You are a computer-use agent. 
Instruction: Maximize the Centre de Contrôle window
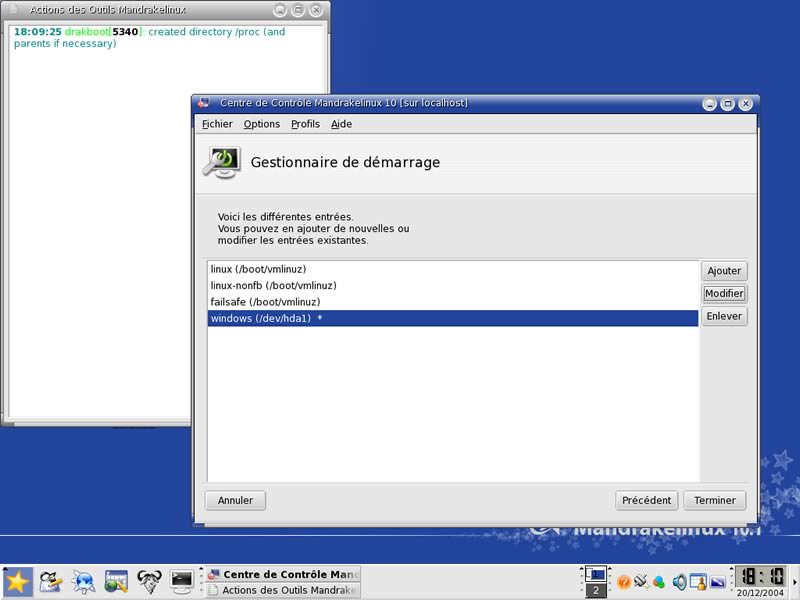coord(728,104)
